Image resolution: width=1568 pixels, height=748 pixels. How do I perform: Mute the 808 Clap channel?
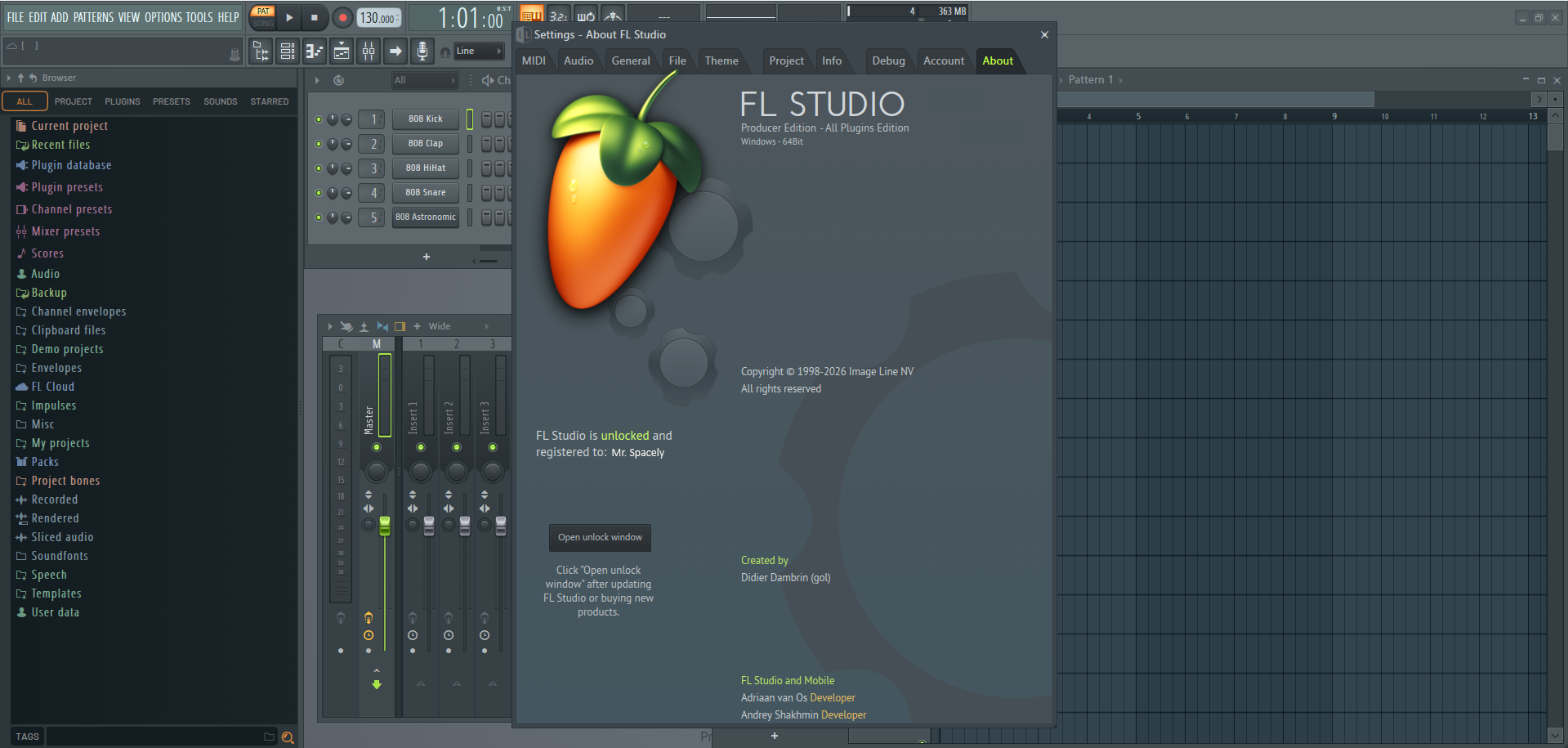tap(319, 144)
